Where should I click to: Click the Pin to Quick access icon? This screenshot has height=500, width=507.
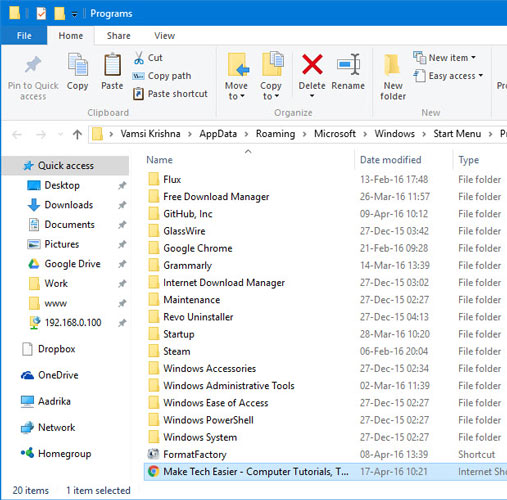click(x=33, y=65)
